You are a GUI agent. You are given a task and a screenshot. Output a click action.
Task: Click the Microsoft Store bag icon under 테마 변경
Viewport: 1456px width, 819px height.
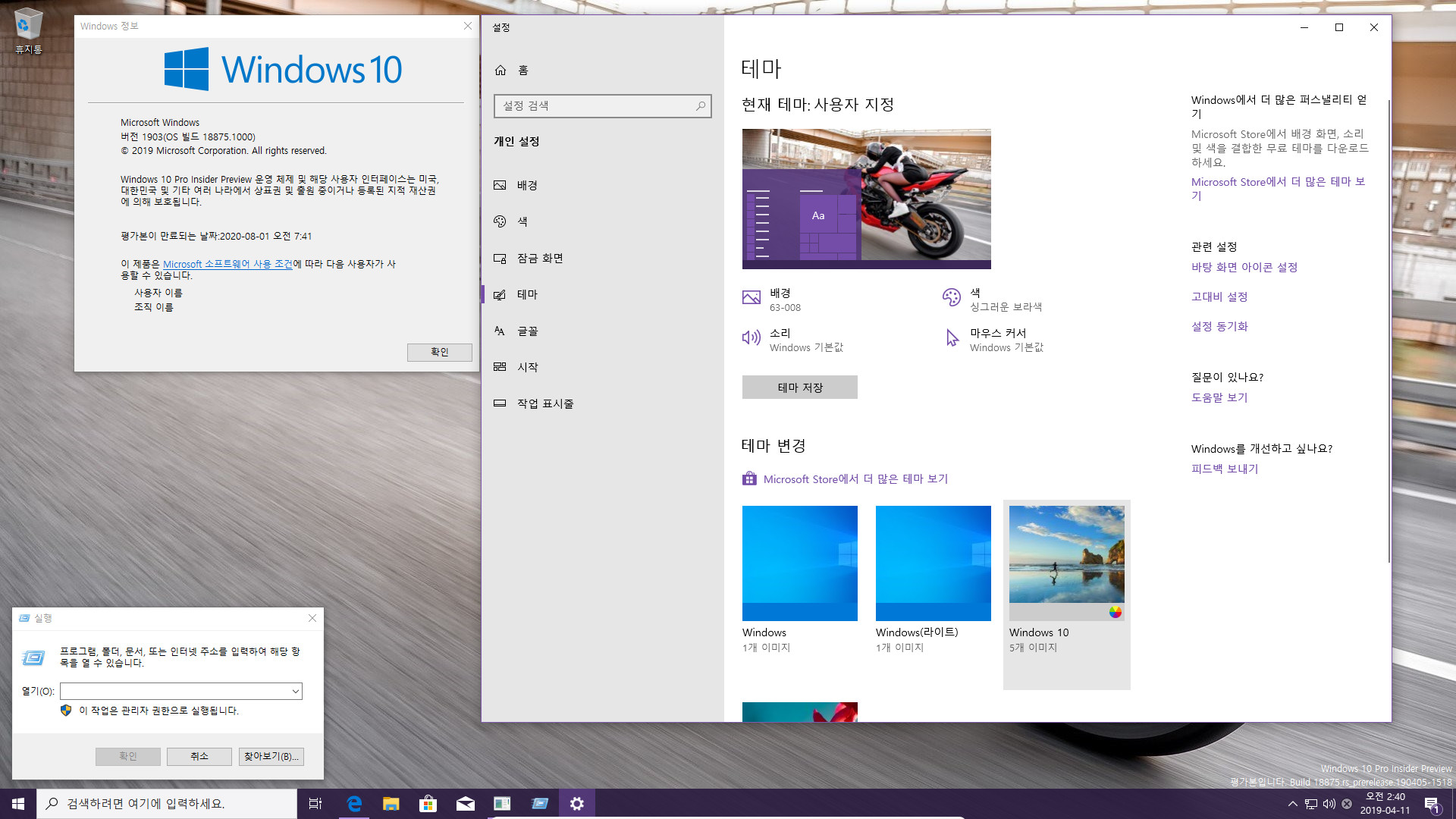click(x=749, y=479)
